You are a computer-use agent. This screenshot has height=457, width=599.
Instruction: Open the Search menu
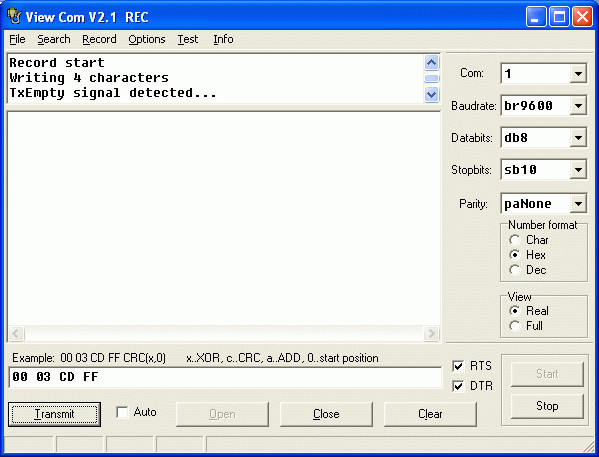coord(54,39)
